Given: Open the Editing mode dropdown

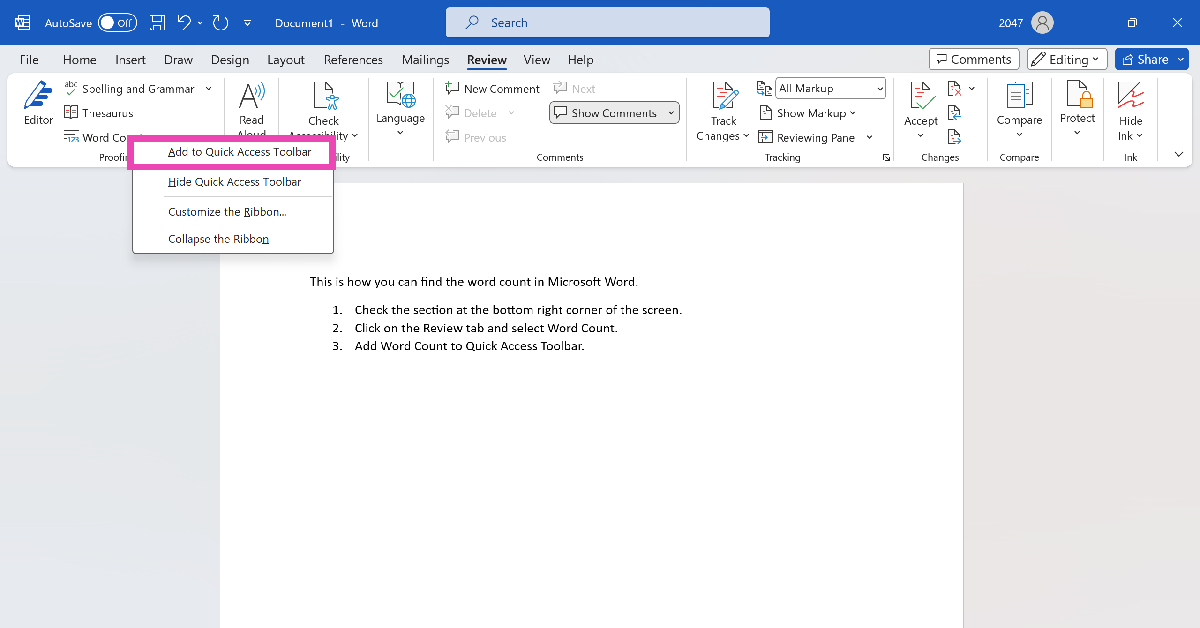Looking at the screenshot, I should (x=1067, y=59).
